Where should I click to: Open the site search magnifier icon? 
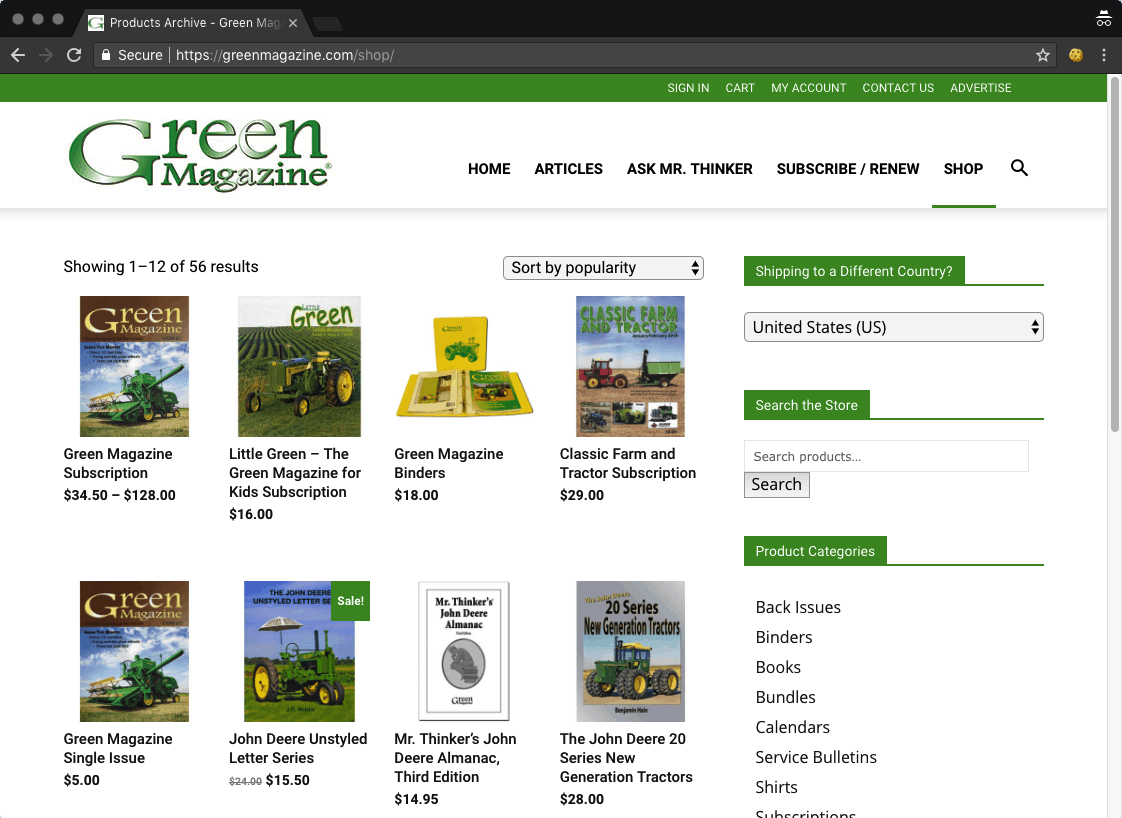(x=1019, y=168)
